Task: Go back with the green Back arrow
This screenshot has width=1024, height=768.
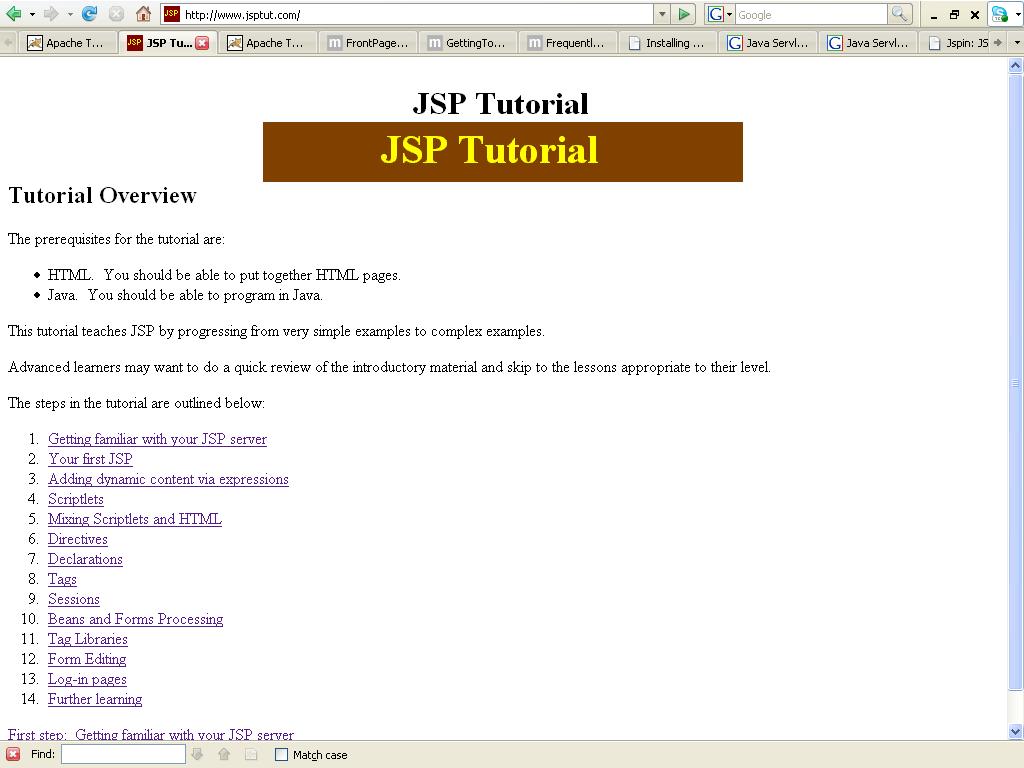Action: coord(13,14)
